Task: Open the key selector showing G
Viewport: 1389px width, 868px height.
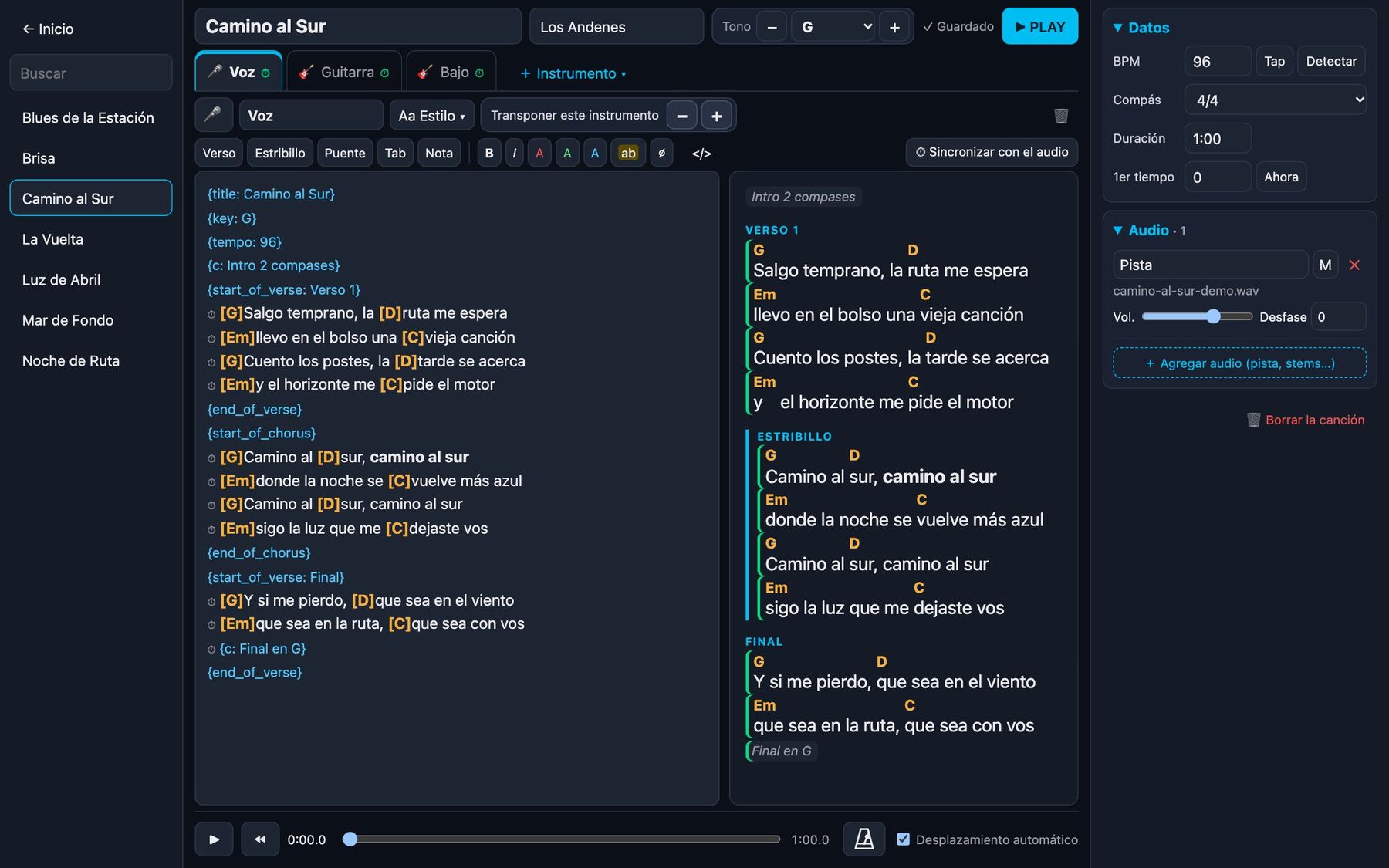Action: 833,27
